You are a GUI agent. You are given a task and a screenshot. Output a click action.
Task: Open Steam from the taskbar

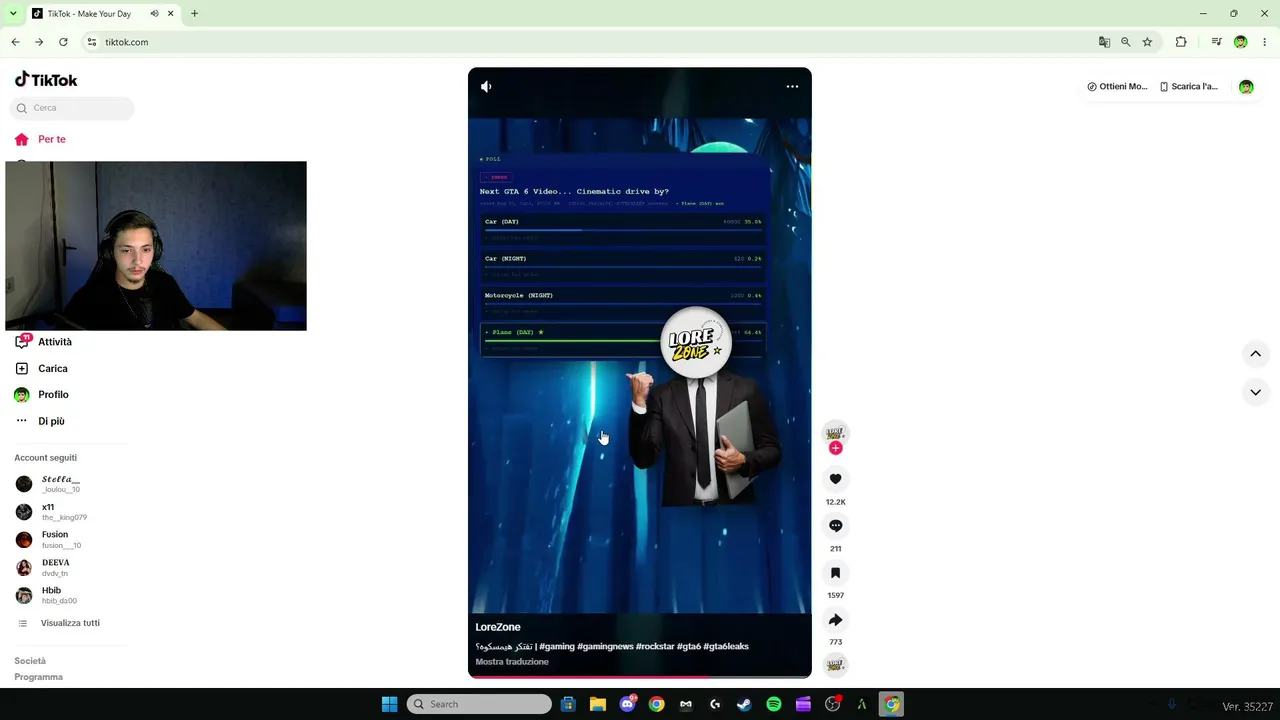[x=744, y=704]
